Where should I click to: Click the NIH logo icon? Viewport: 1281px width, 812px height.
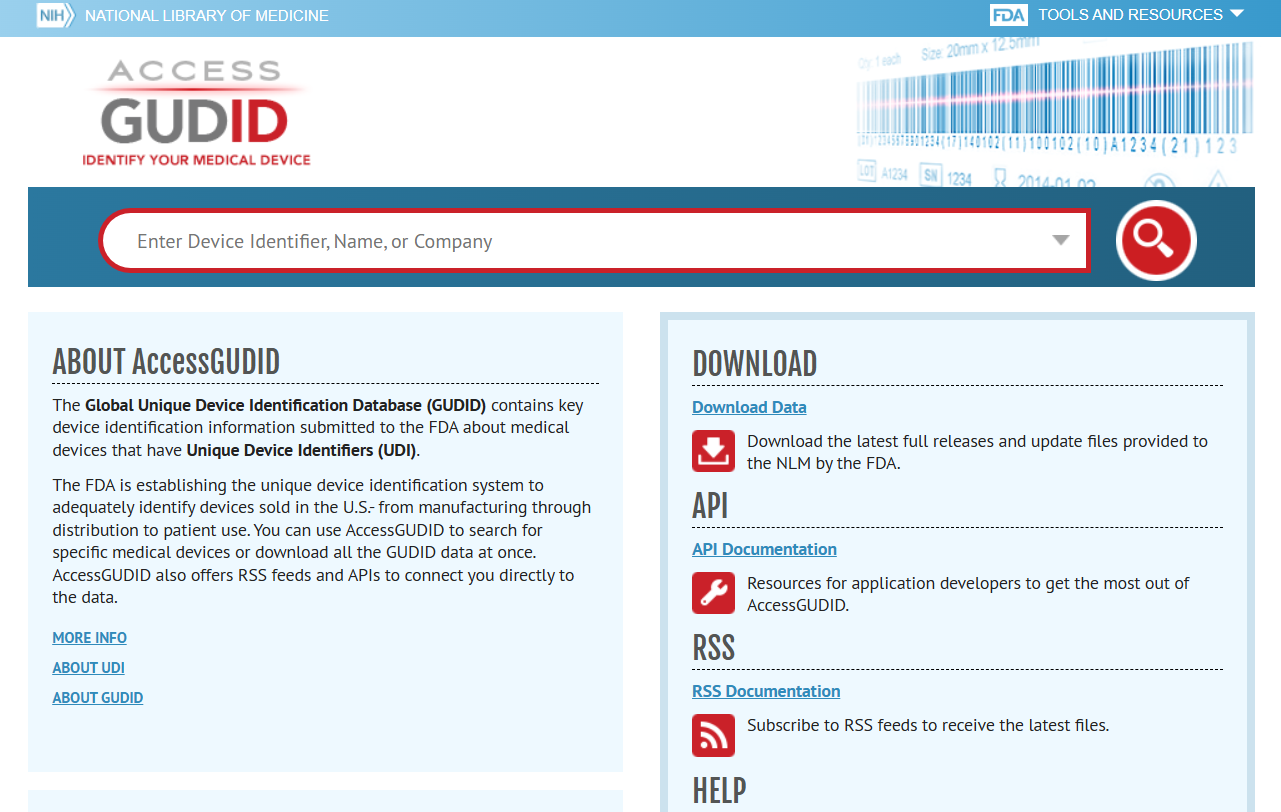click(55, 15)
